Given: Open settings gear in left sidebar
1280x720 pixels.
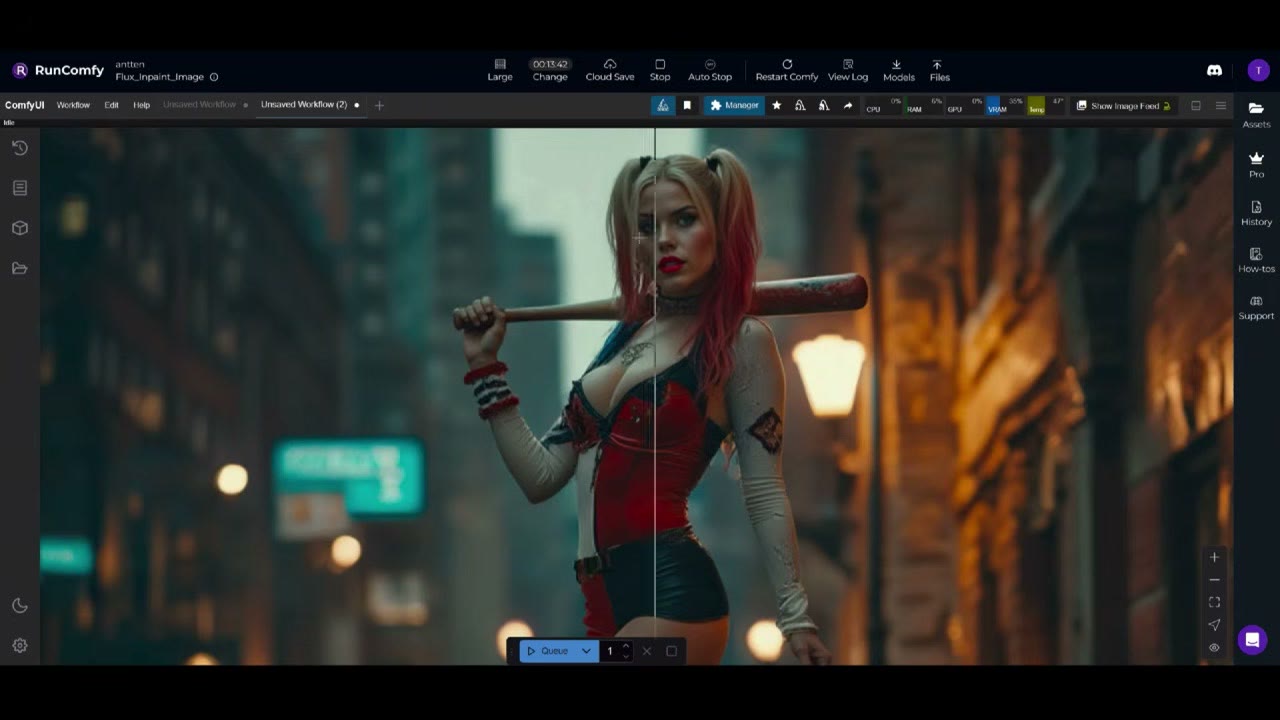Looking at the screenshot, I should pyautogui.click(x=19, y=646).
